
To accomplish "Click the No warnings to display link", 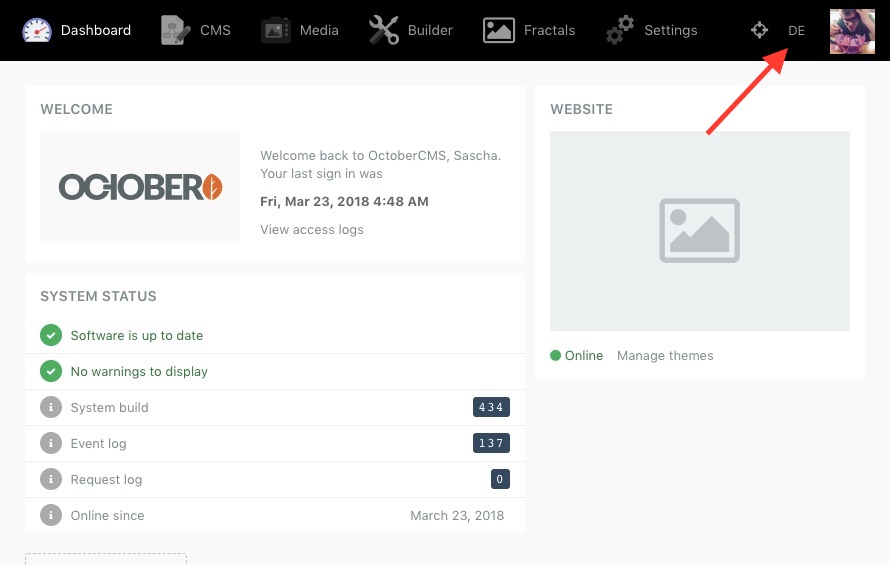I will pyautogui.click(x=139, y=371).
